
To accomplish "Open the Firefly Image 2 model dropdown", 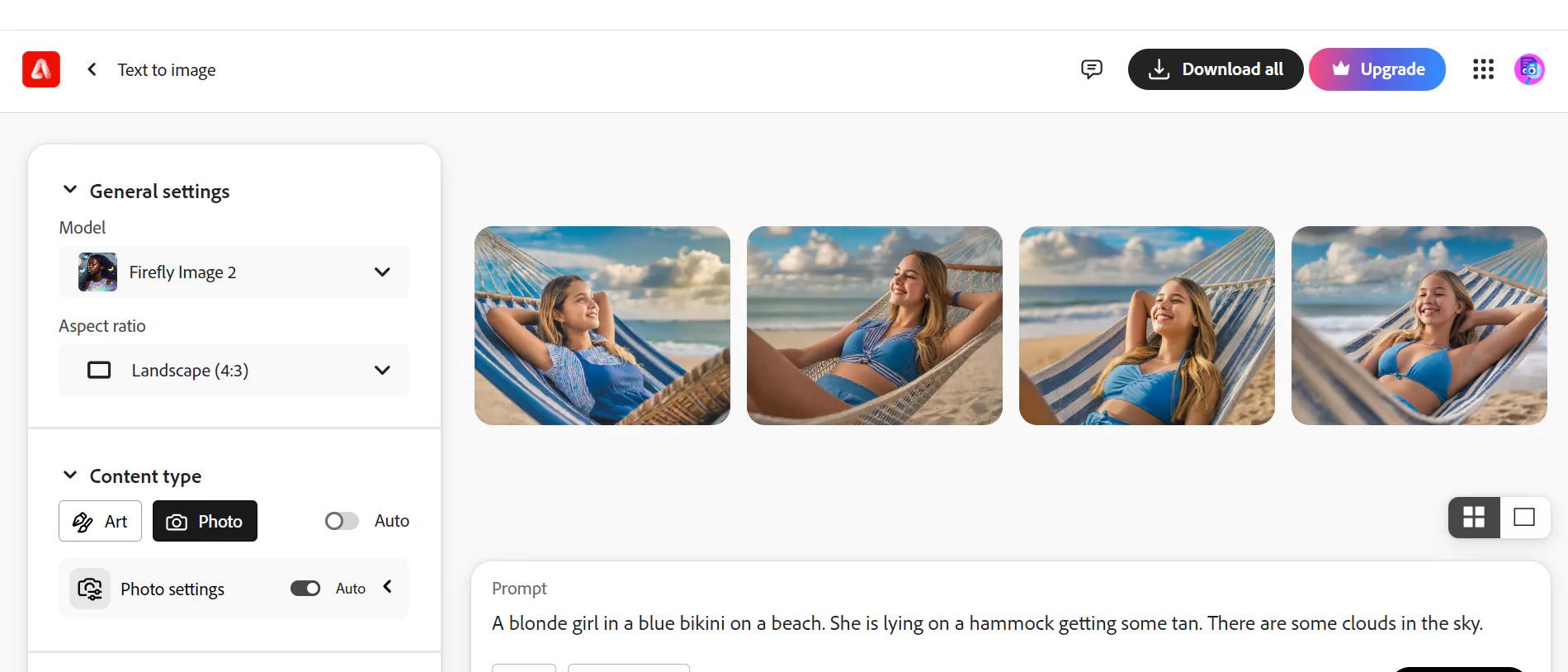I will pos(234,272).
